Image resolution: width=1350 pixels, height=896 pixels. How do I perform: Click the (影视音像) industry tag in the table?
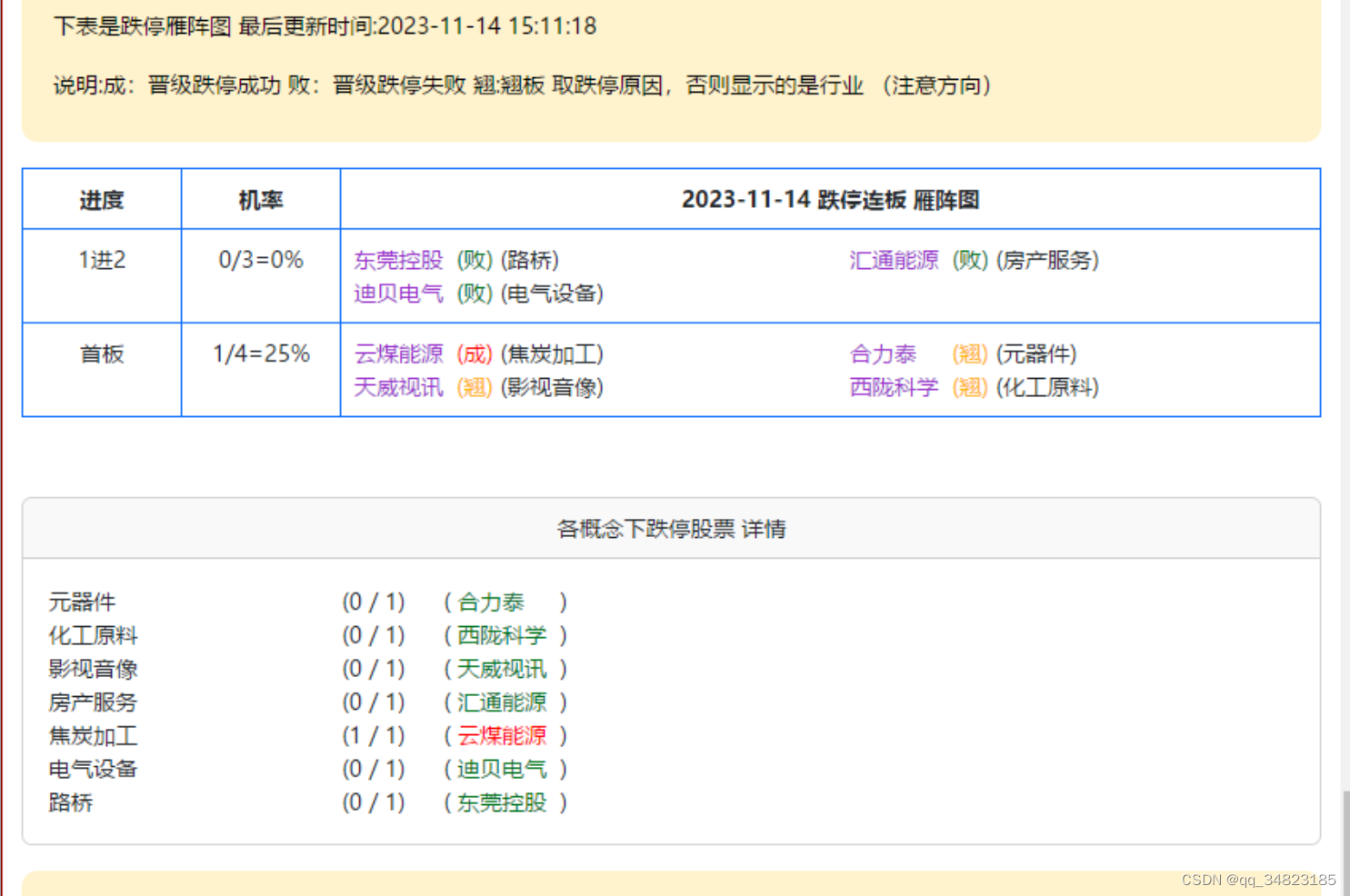coord(552,388)
